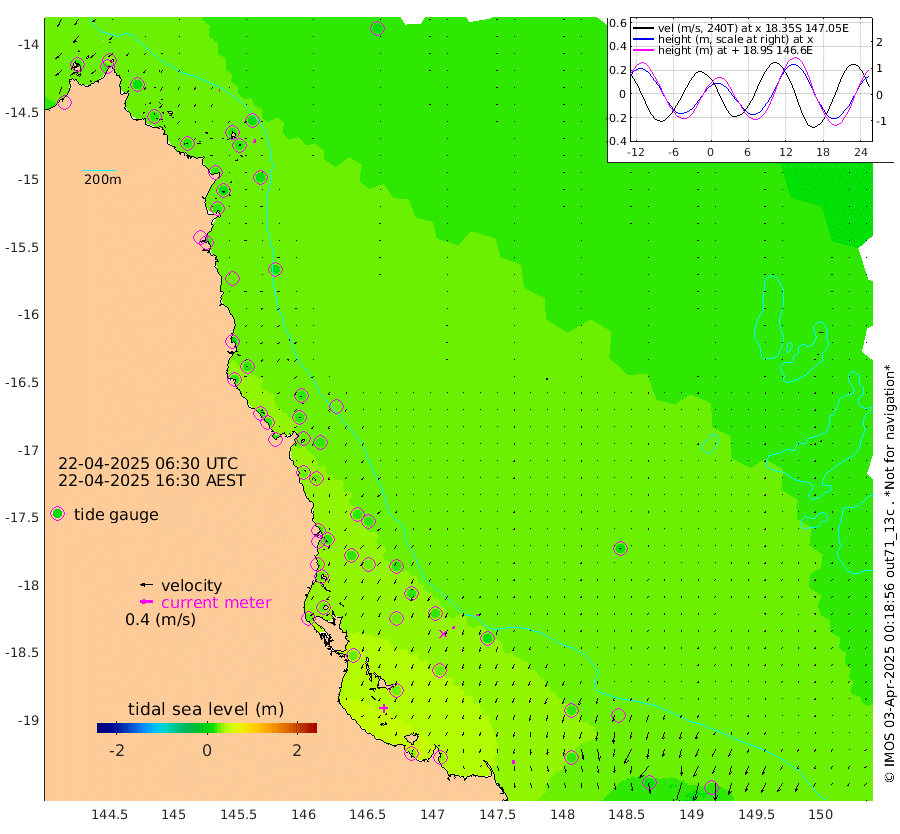Click the black velocity legend arrow
The image size is (900, 834).
[x=146, y=585]
